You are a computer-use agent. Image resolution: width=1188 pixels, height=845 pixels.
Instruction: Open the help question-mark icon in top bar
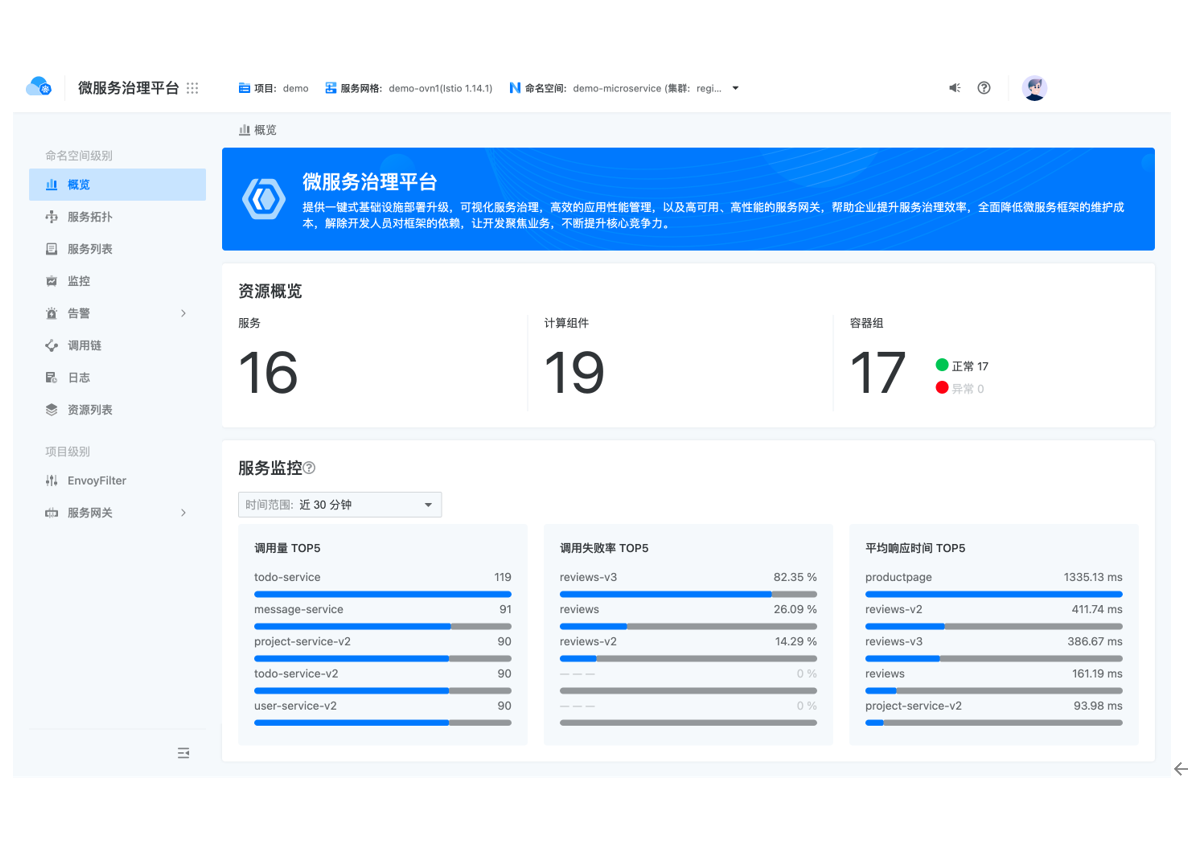click(984, 88)
